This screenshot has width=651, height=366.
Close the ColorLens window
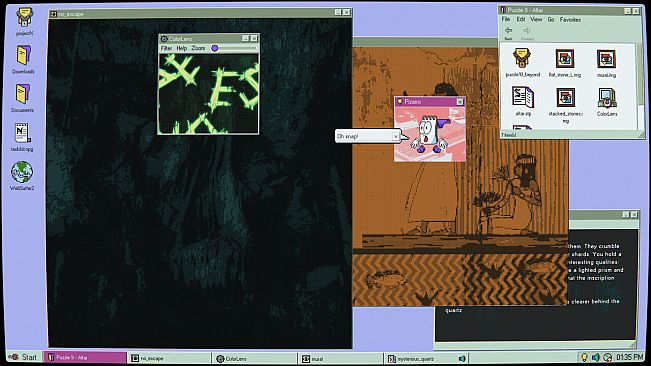click(x=254, y=38)
